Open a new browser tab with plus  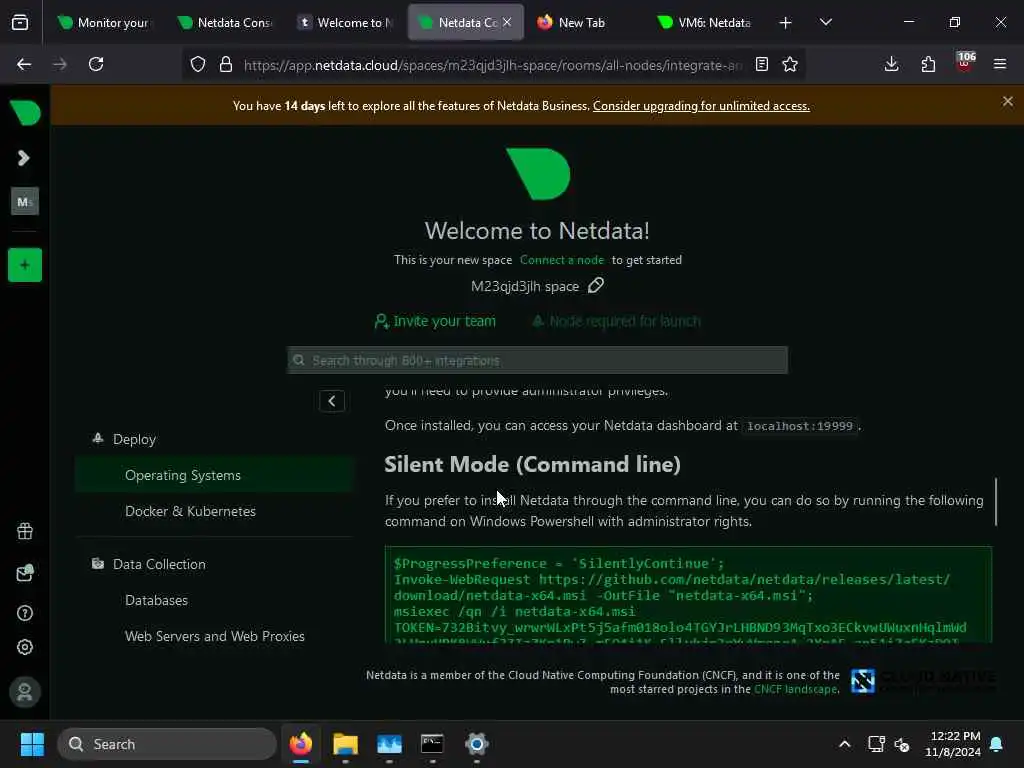pyautogui.click(x=786, y=23)
